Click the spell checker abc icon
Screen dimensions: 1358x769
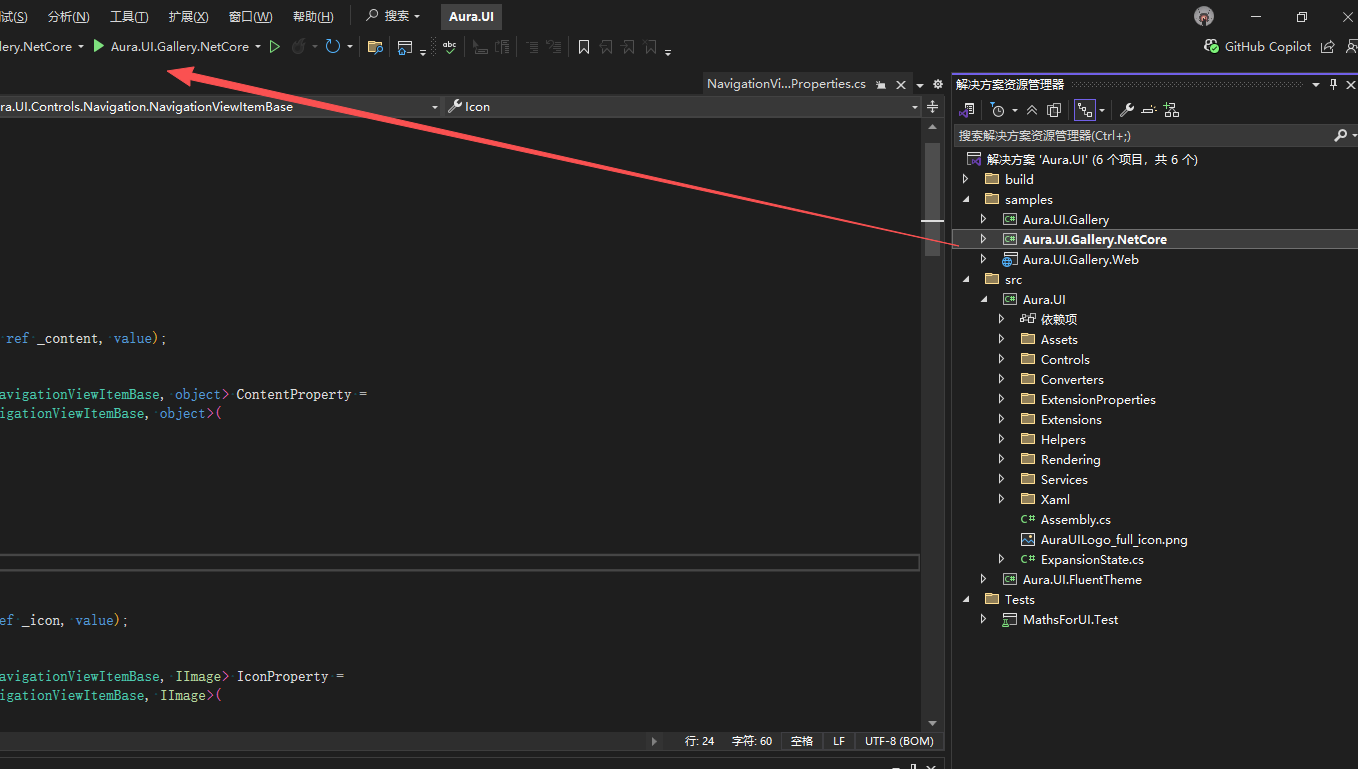[x=450, y=47]
